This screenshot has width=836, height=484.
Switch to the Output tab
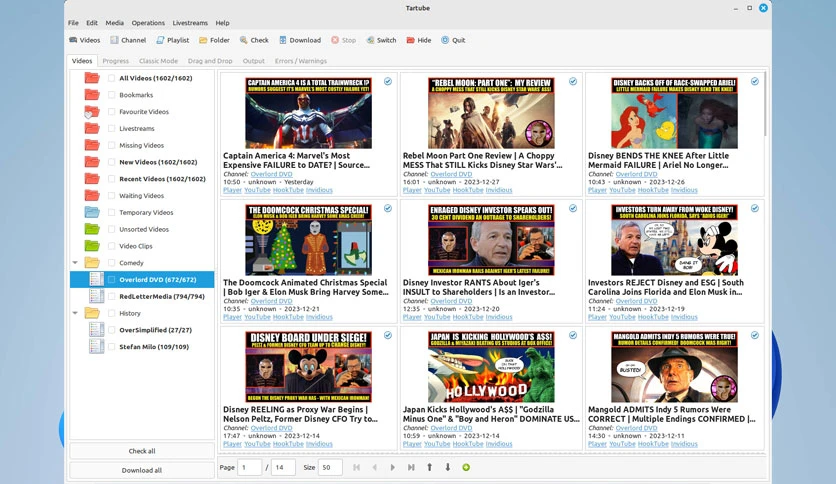click(x=254, y=61)
